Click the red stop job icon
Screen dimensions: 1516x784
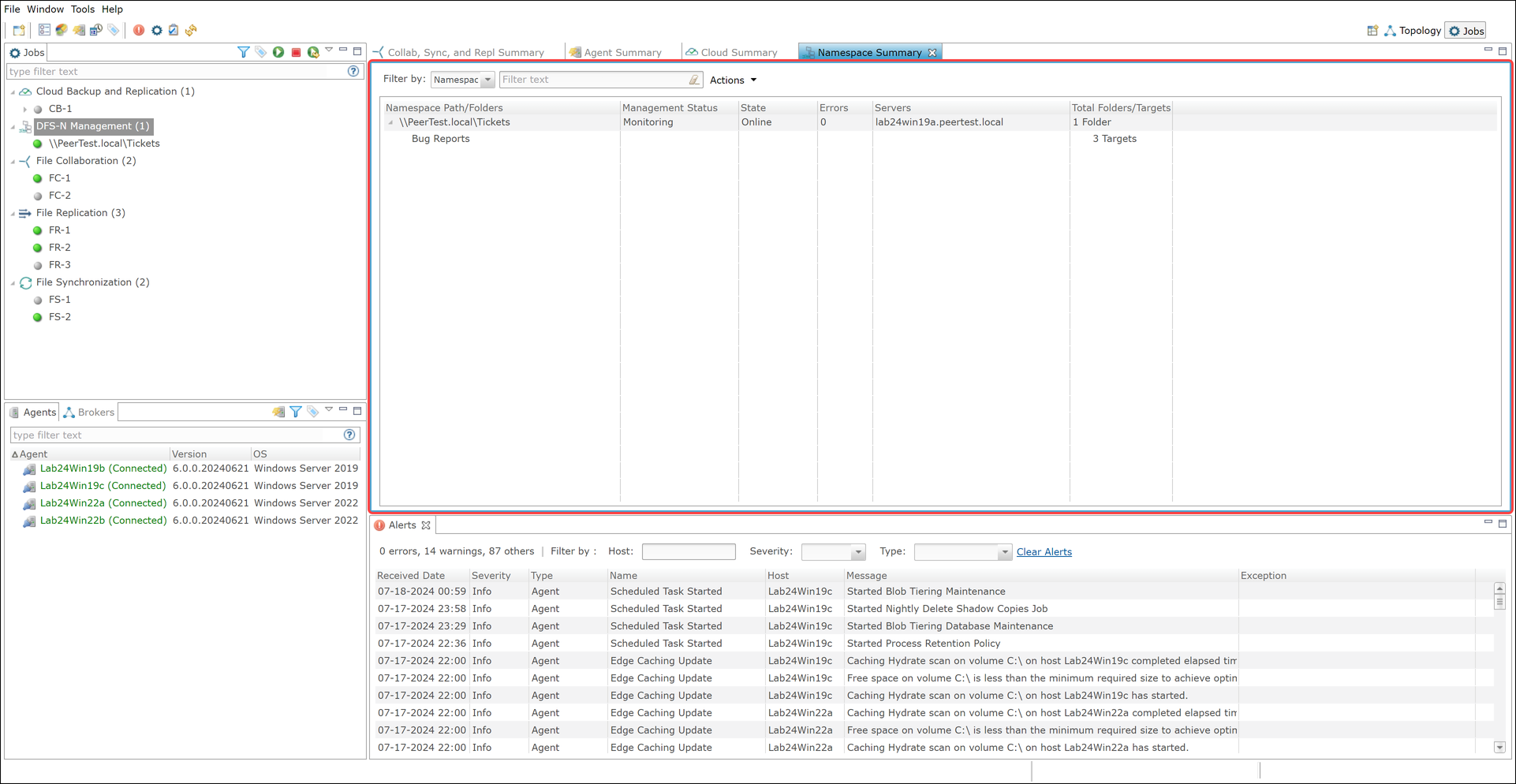(x=296, y=52)
